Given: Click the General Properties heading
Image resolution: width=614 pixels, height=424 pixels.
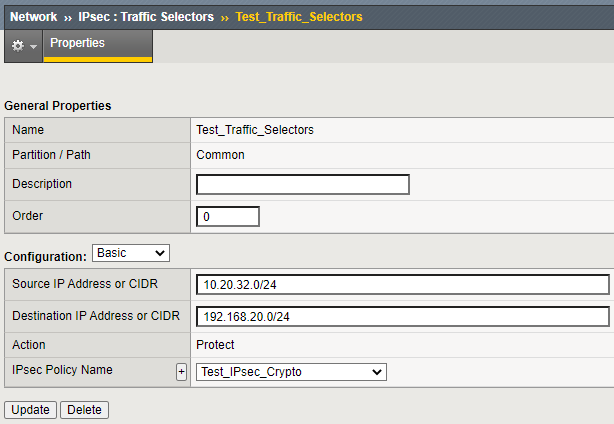Looking at the screenshot, I should [58, 106].
